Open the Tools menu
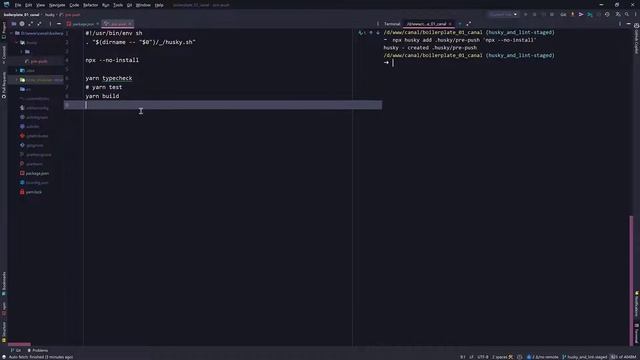Screen dimensions: 640x360 coord(118,5)
